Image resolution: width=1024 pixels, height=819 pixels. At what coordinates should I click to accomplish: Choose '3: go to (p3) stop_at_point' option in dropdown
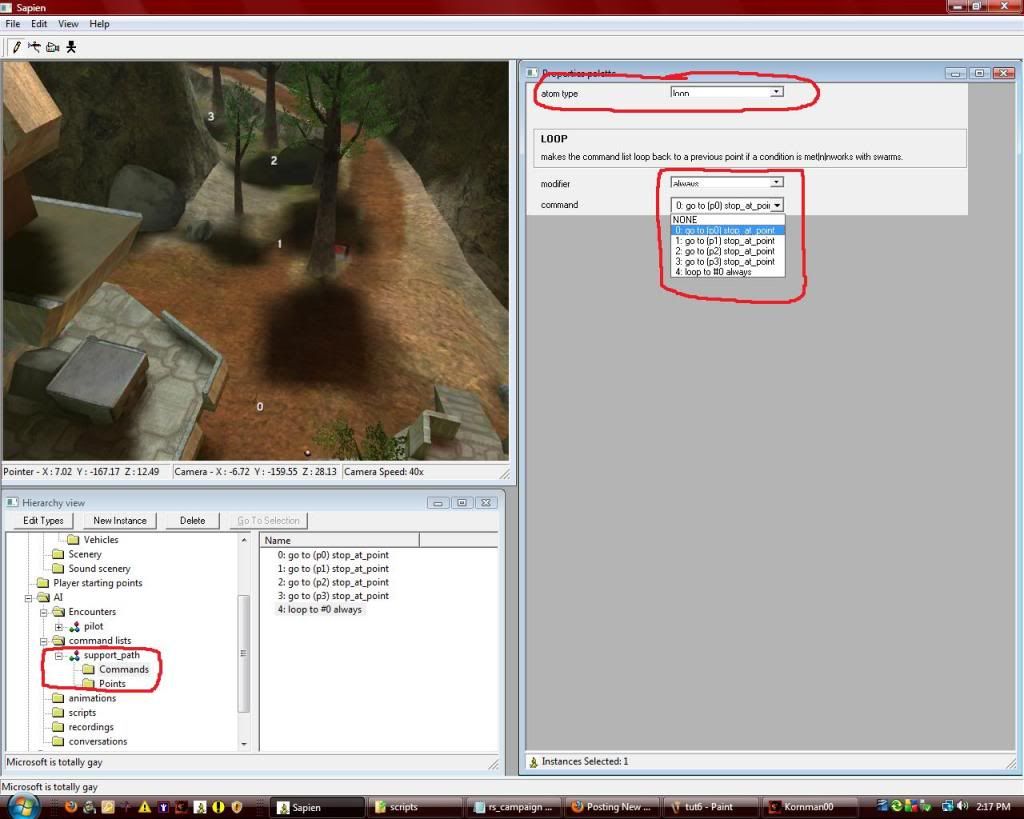click(728, 262)
